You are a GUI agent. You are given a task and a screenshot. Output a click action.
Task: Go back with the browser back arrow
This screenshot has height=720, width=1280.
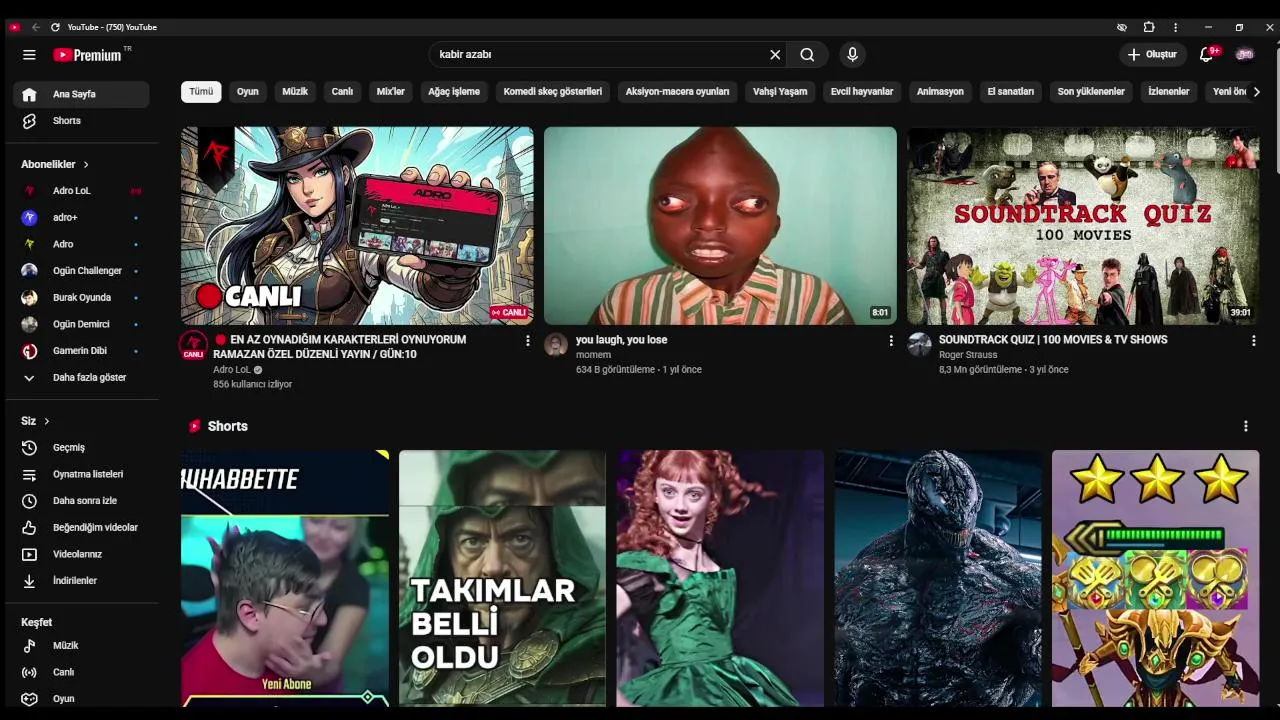(36, 27)
